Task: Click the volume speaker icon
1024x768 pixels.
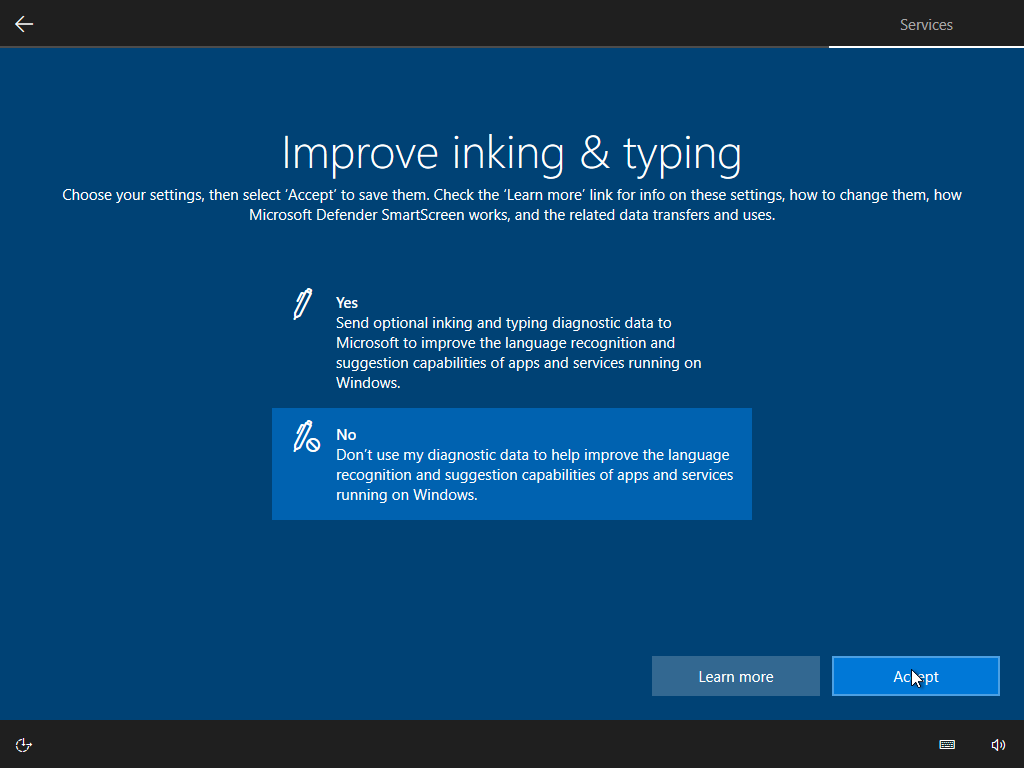Action: coord(998,744)
